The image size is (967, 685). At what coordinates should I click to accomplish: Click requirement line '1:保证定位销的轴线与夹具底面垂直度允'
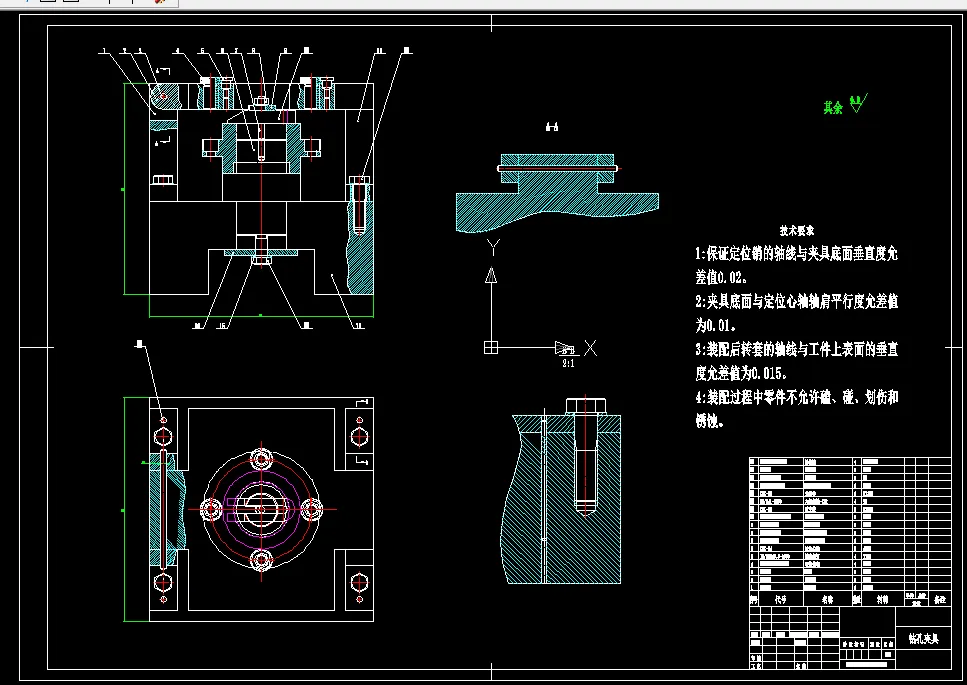click(x=796, y=253)
